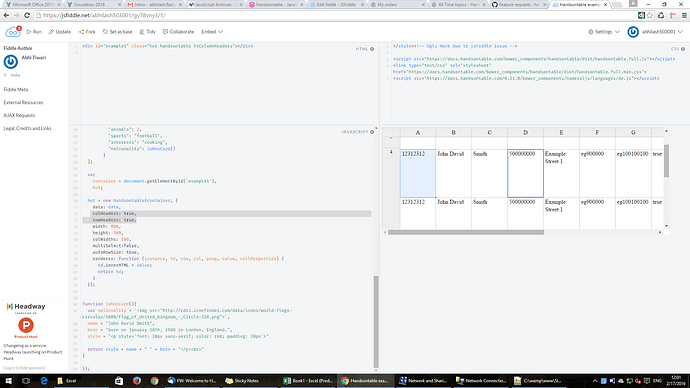Switch to the Feature requests GitHub tab

518,4
